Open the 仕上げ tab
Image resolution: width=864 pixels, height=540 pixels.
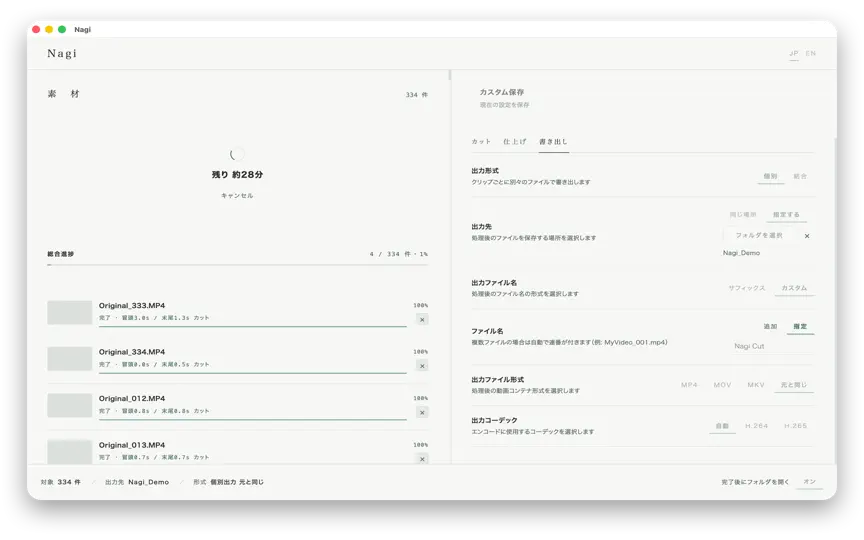pyautogui.click(x=515, y=142)
